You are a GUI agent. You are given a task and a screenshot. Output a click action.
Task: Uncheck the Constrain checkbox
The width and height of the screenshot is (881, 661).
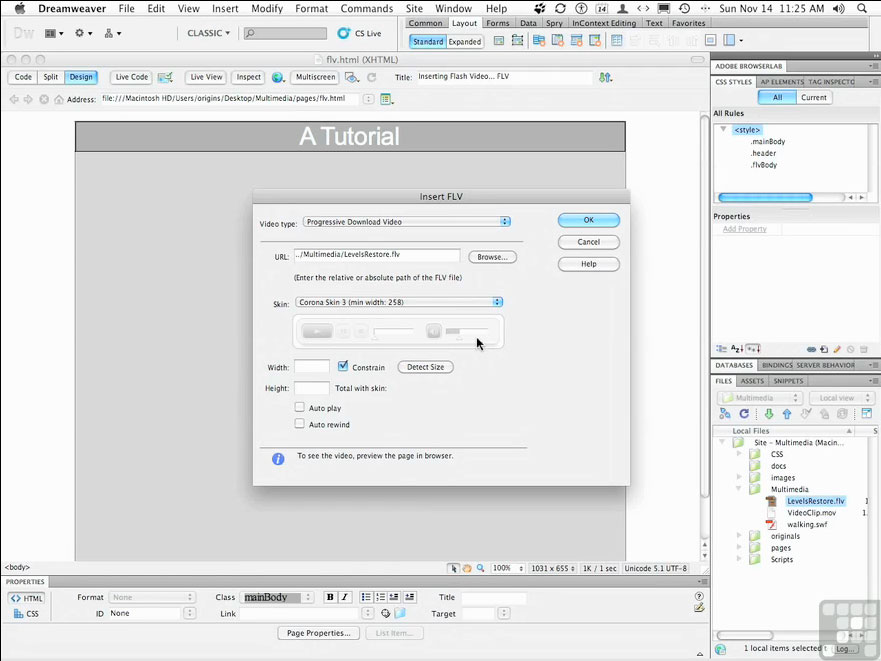[343, 367]
